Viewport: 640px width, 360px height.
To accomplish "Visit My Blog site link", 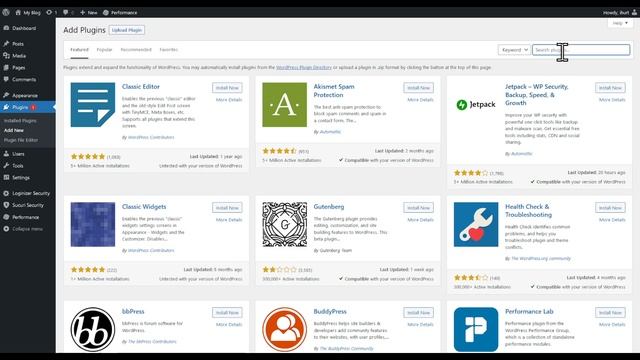I will [x=28, y=13].
